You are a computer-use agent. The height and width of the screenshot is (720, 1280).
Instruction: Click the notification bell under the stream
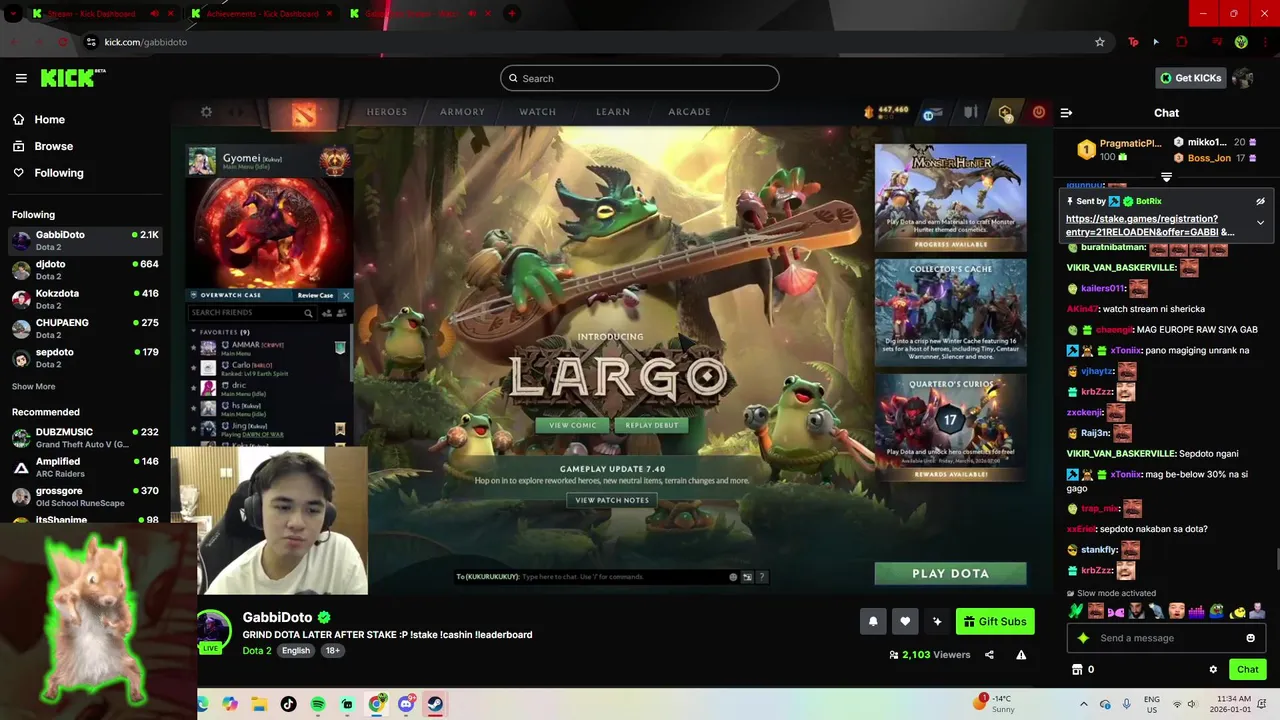pyautogui.click(x=873, y=621)
